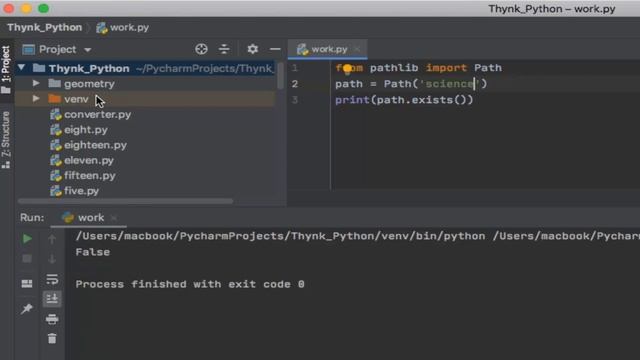Select the venv folder in tree
Image resolution: width=640 pixels, height=360 pixels.
(76, 99)
